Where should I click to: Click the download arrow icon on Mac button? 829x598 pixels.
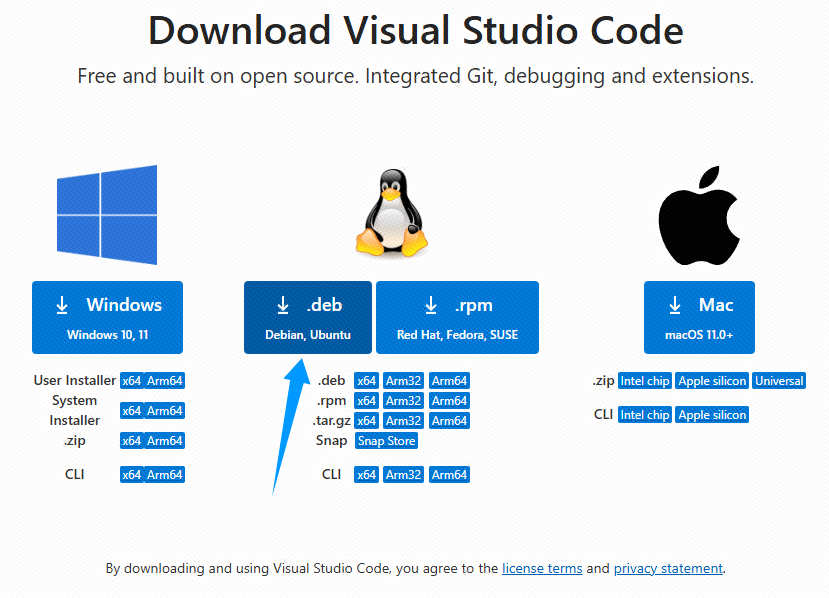[675, 305]
